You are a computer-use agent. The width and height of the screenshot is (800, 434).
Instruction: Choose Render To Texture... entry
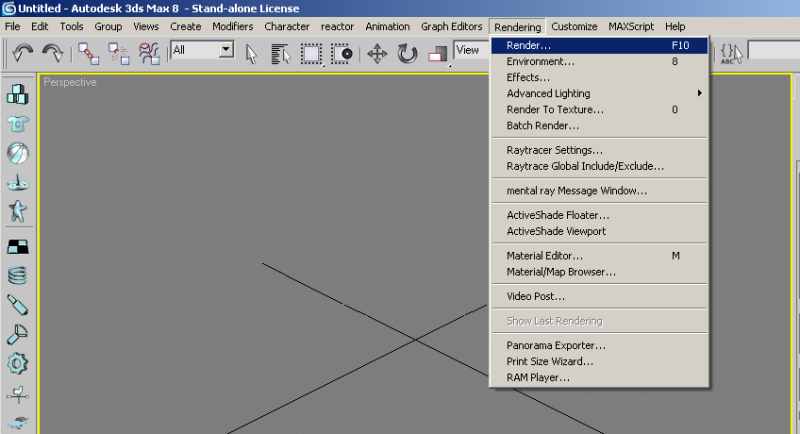pyautogui.click(x=599, y=110)
